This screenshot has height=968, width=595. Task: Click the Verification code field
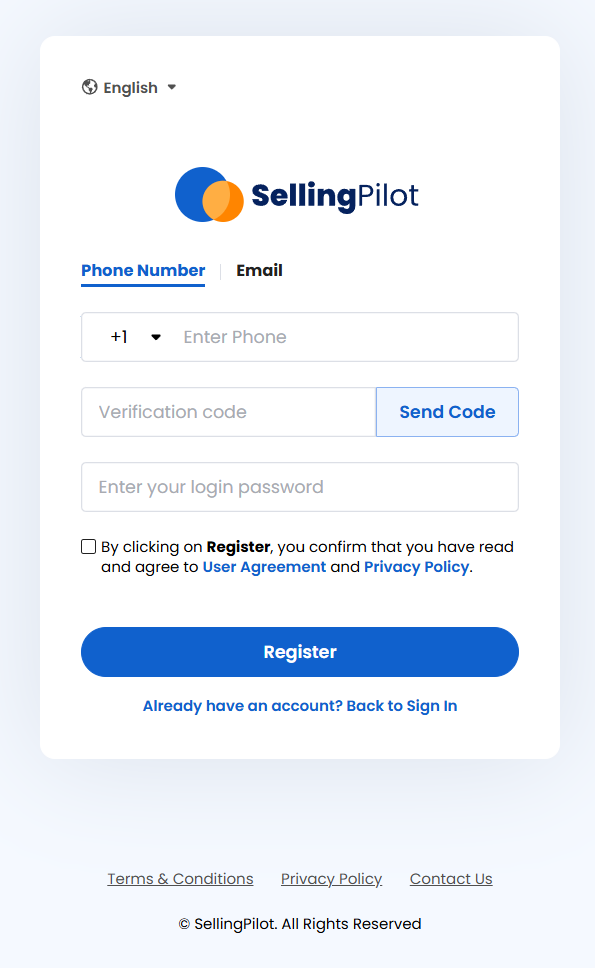tap(229, 412)
